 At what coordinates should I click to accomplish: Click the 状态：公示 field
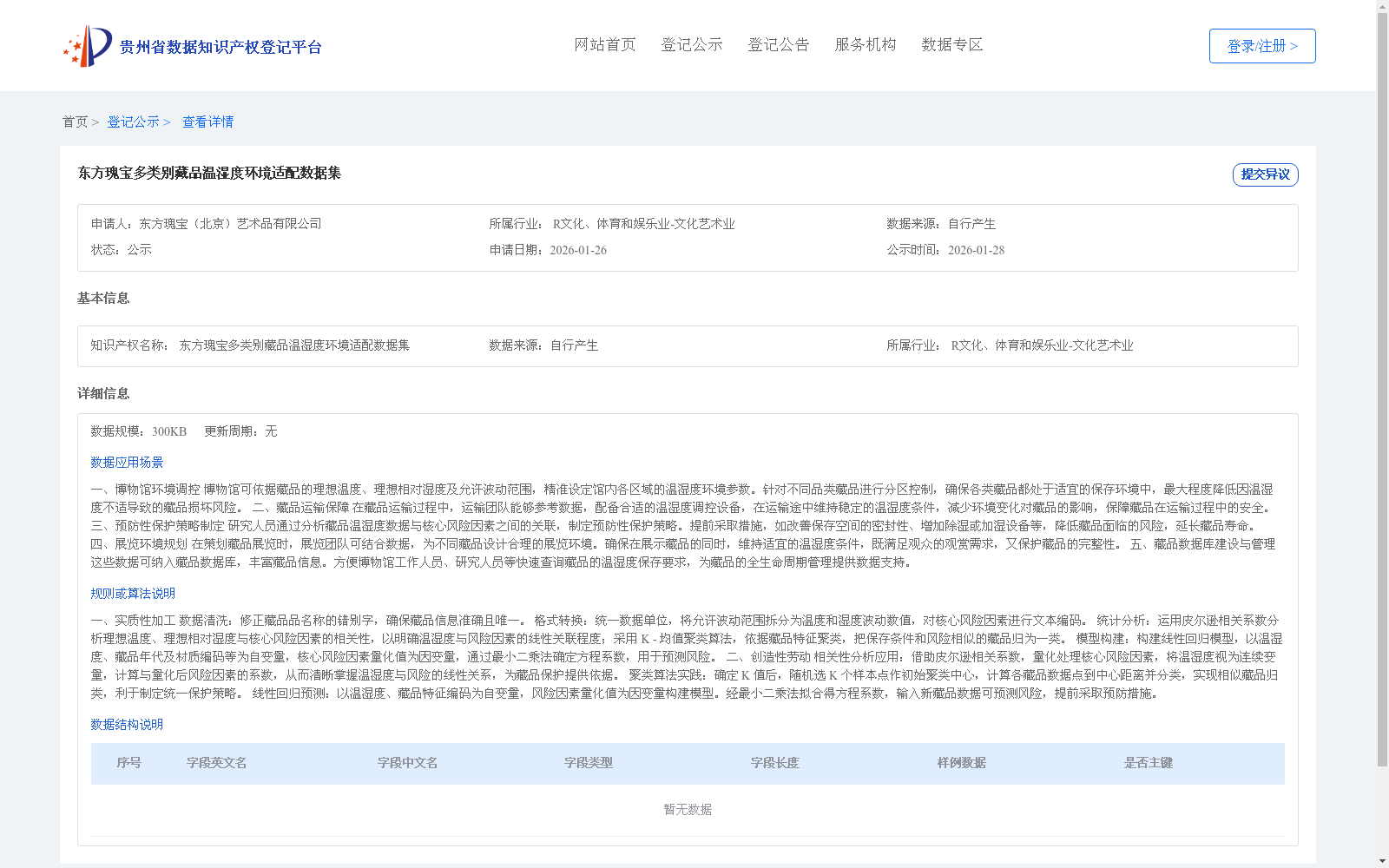[122, 250]
